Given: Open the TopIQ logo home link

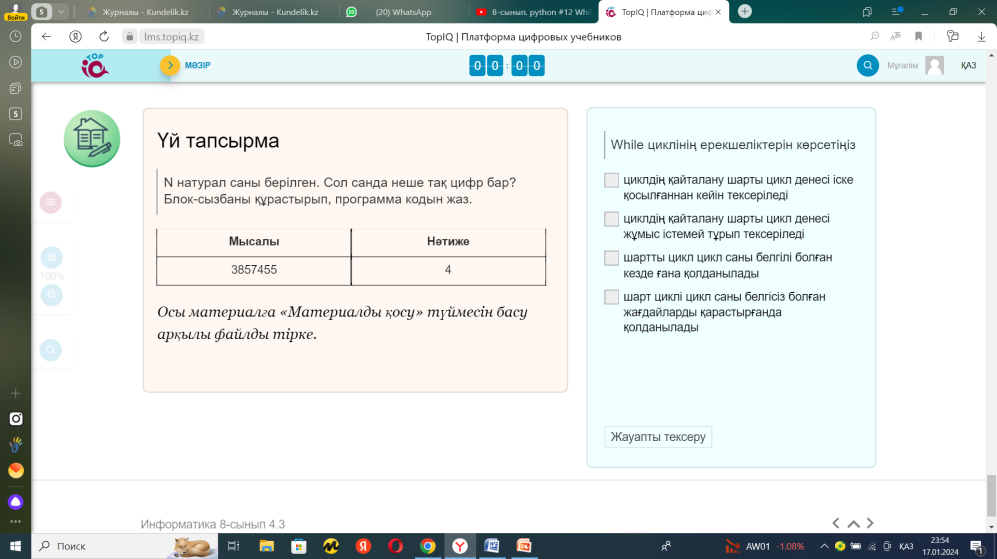Looking at the screenshot, I should 95,66.
